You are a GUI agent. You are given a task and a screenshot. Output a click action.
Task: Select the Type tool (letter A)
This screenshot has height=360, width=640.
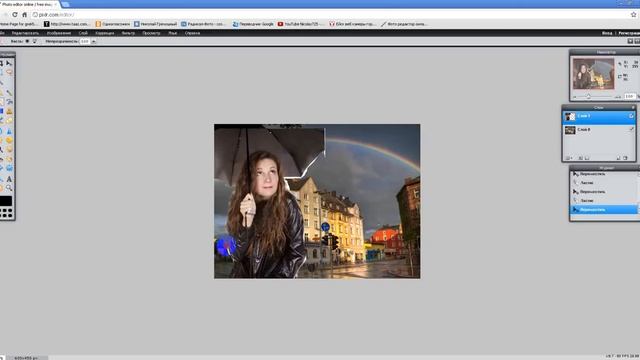tap(9, 179)
